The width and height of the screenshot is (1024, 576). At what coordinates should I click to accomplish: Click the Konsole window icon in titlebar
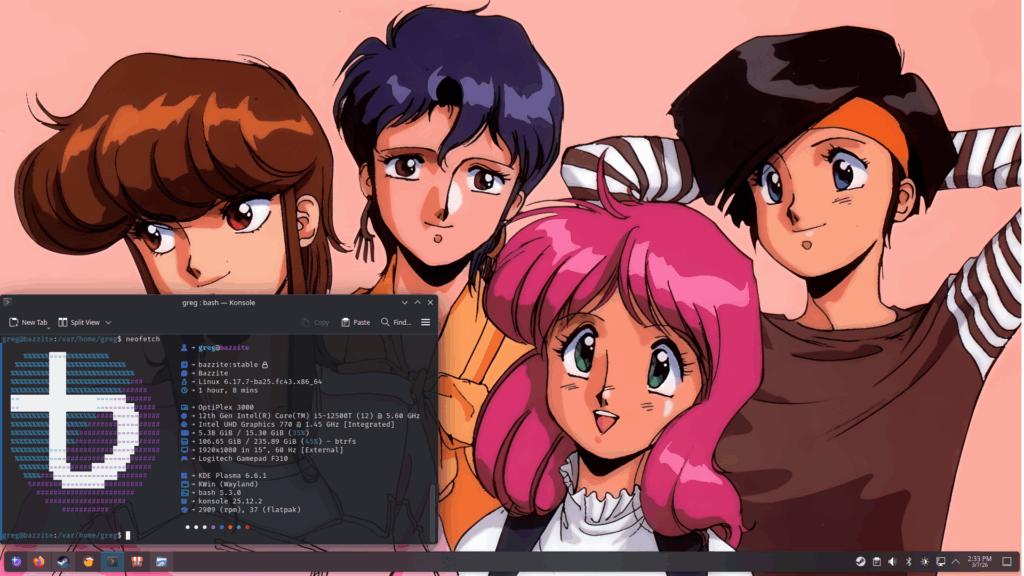8,302
